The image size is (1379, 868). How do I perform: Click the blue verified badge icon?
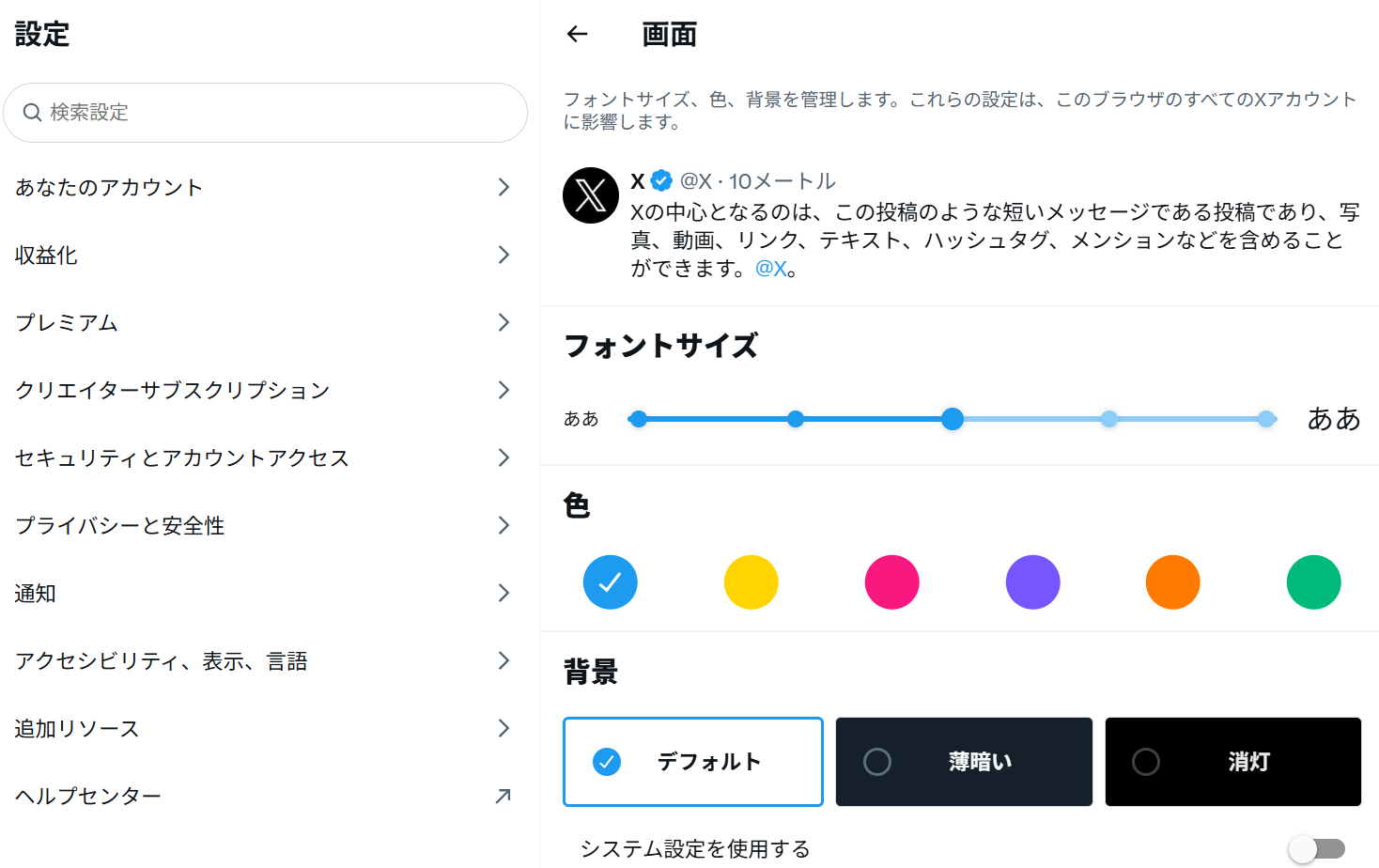(x=661, y=180)
